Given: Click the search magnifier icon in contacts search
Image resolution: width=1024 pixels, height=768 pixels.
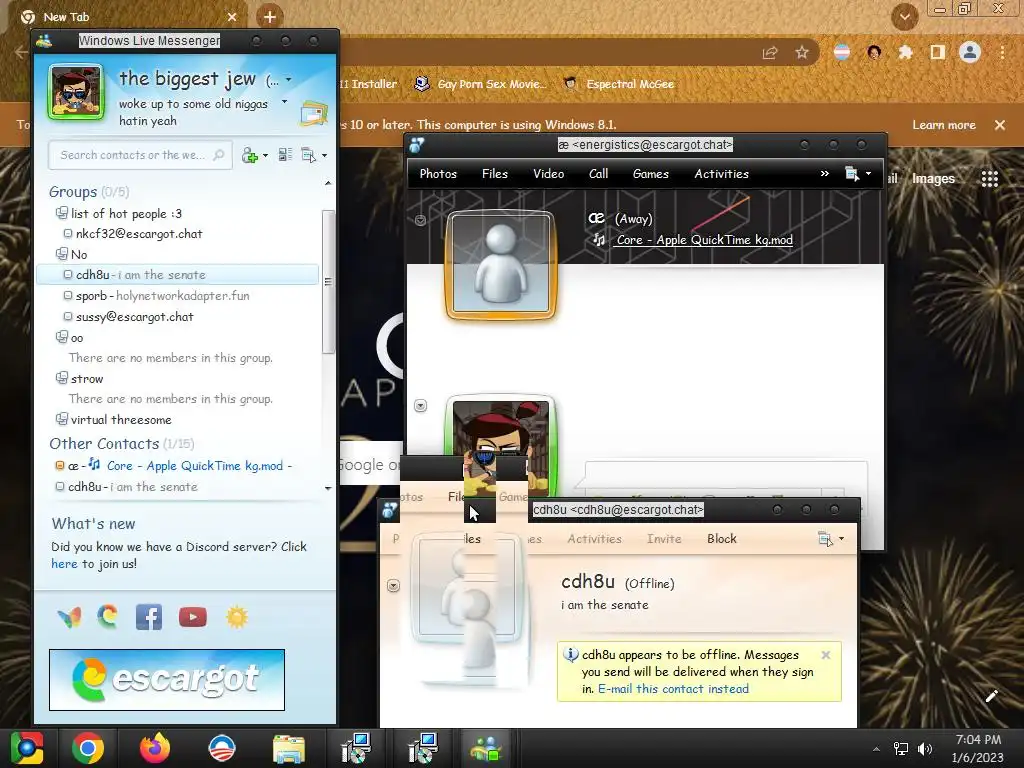Looking at the screenshot, I should [x=219, y=155].
